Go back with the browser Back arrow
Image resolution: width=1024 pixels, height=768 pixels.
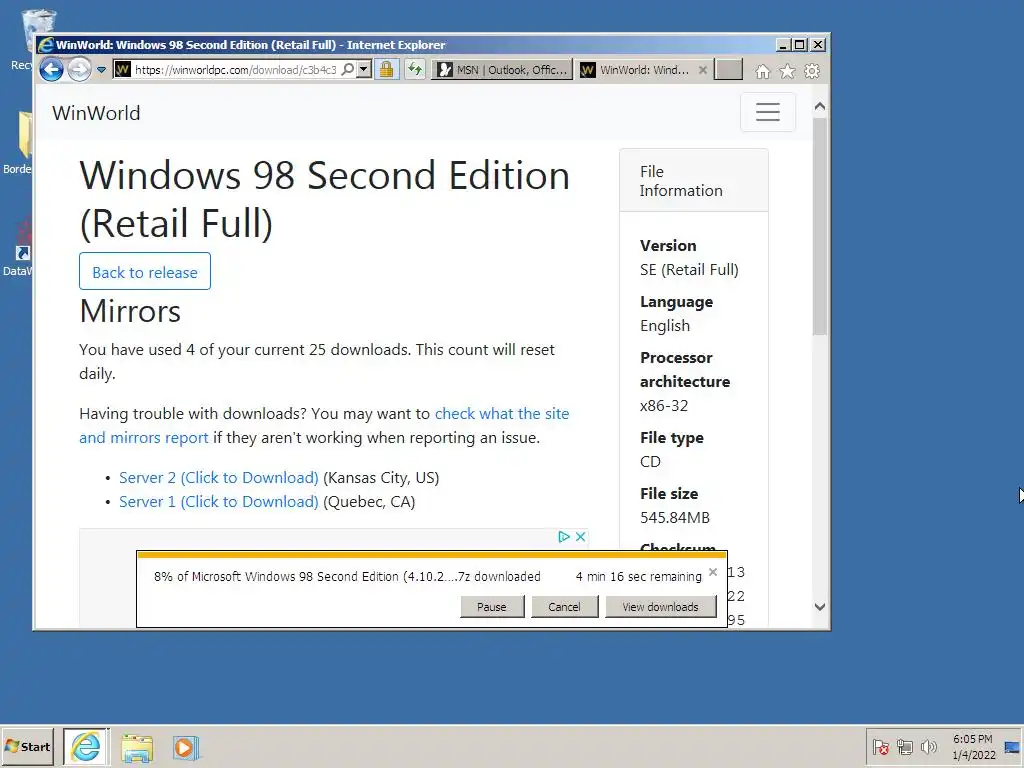(x=51, y=69)
